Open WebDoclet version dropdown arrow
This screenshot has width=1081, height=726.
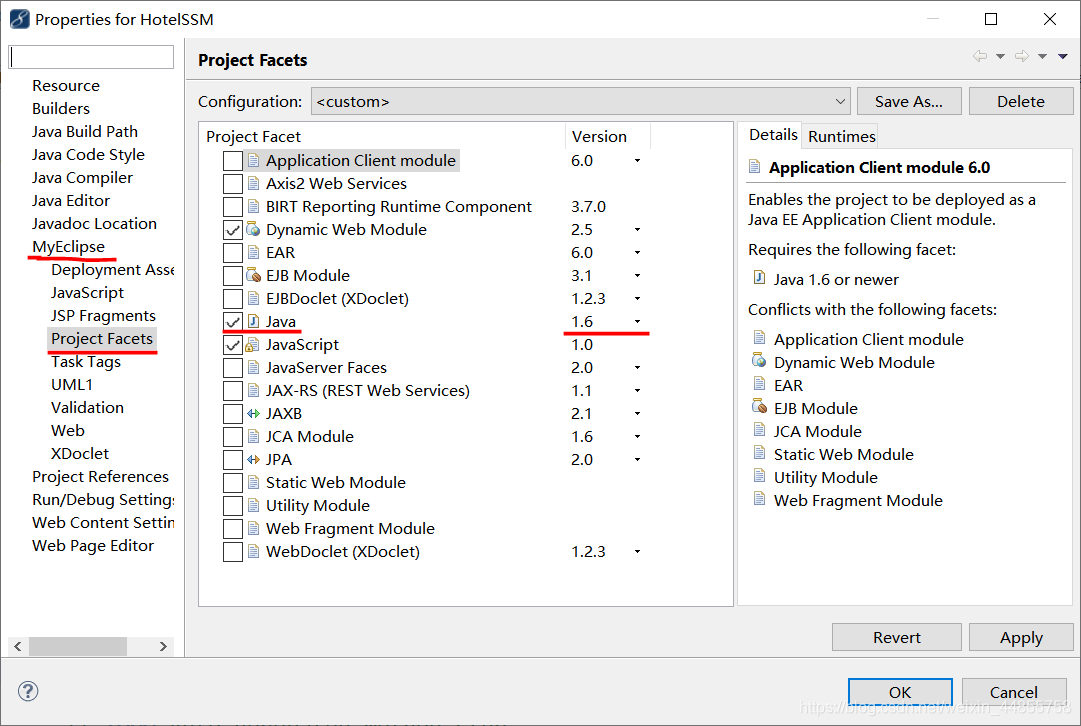click(637, 552)
